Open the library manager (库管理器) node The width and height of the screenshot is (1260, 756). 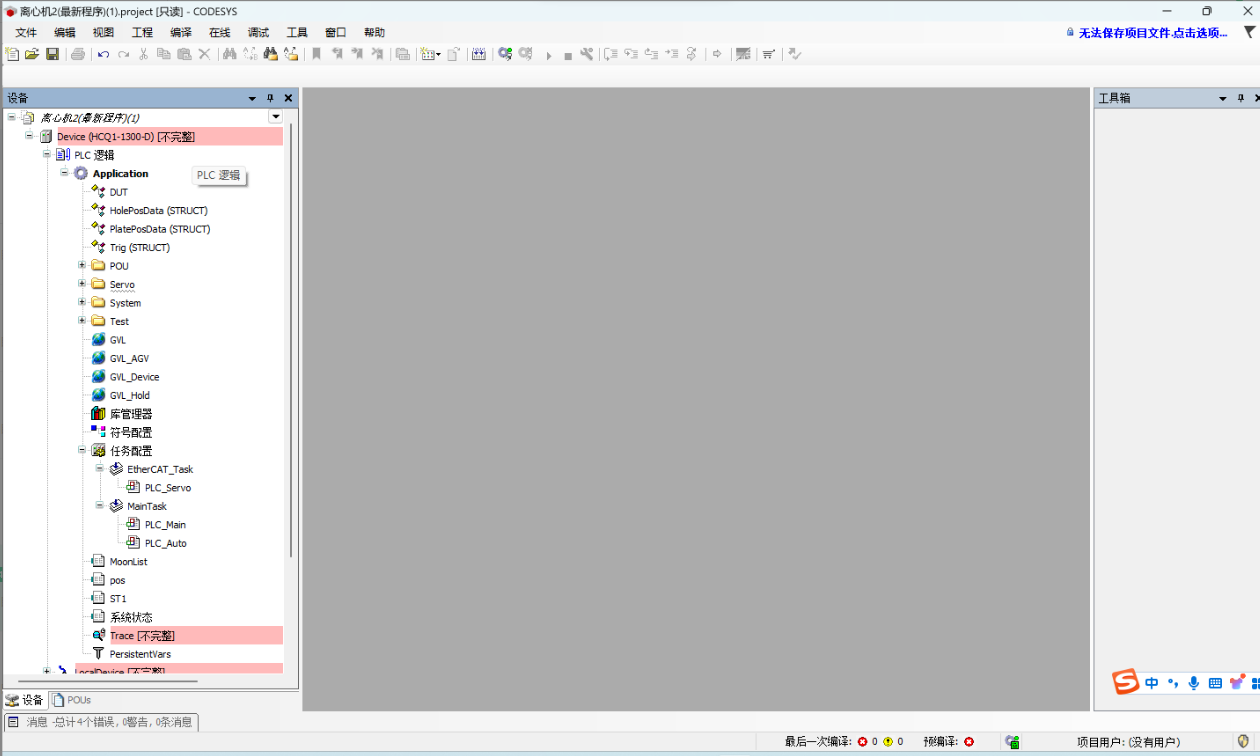130,414
